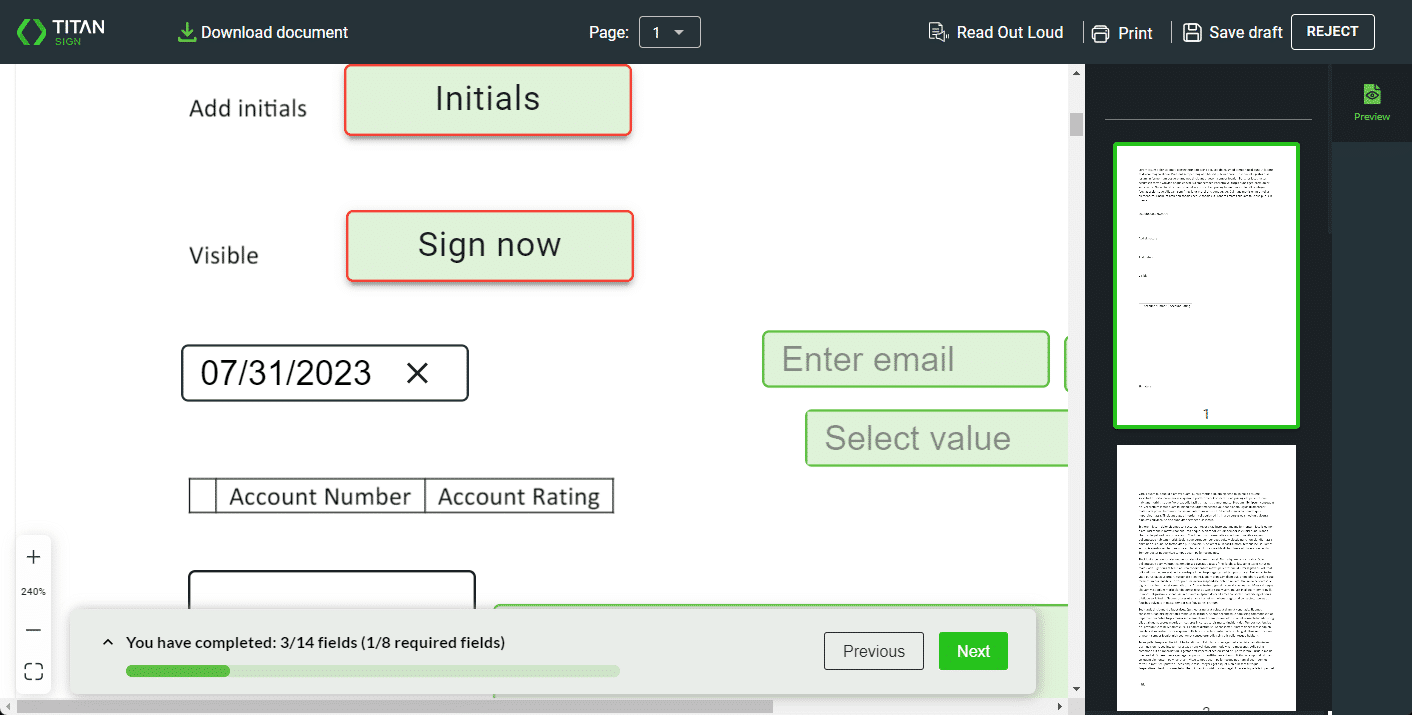
Task: Clear the date with the X icon
Action: point(417,373)
